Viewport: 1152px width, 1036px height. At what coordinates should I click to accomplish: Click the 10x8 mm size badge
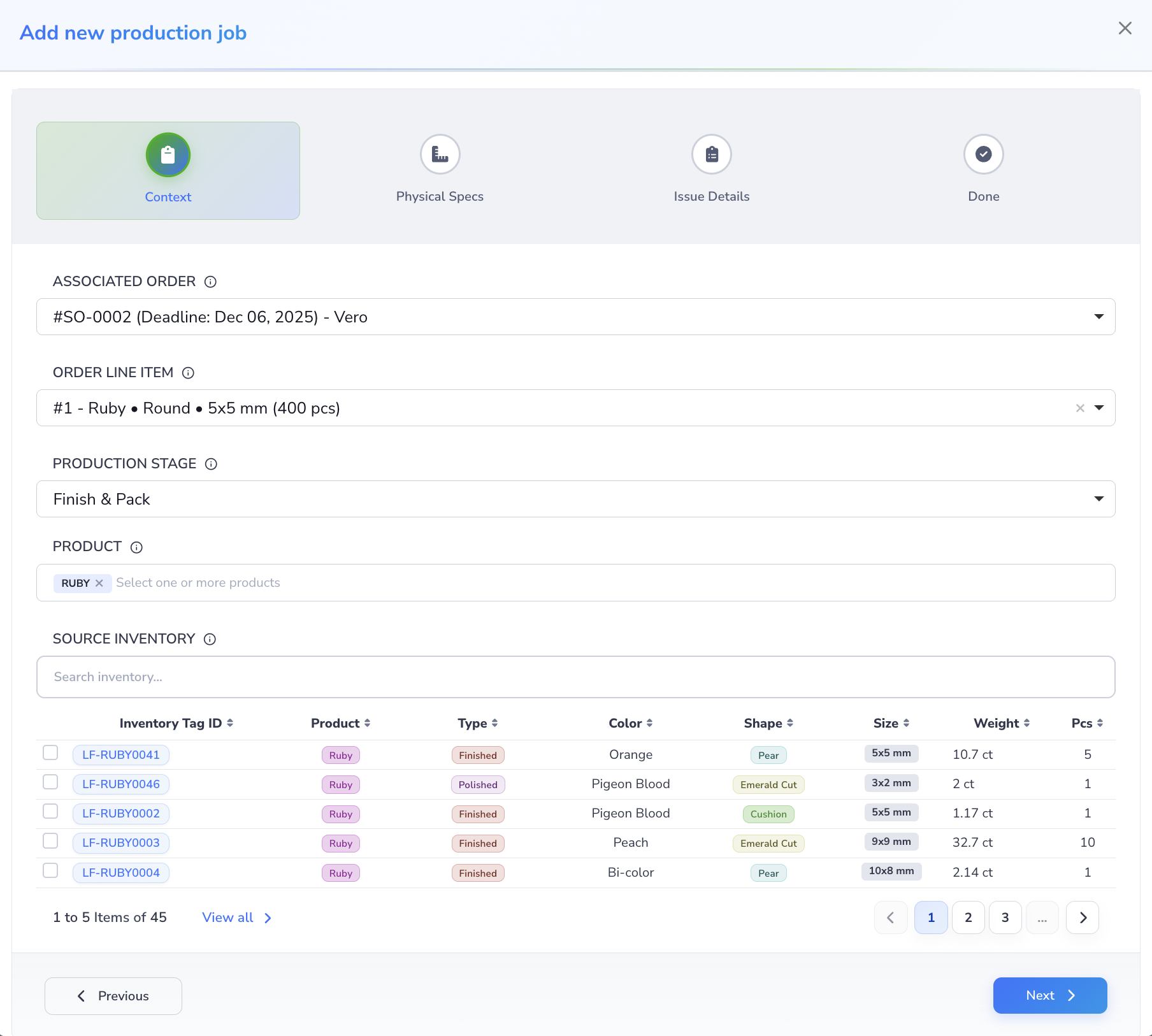(x=891, y=871)
